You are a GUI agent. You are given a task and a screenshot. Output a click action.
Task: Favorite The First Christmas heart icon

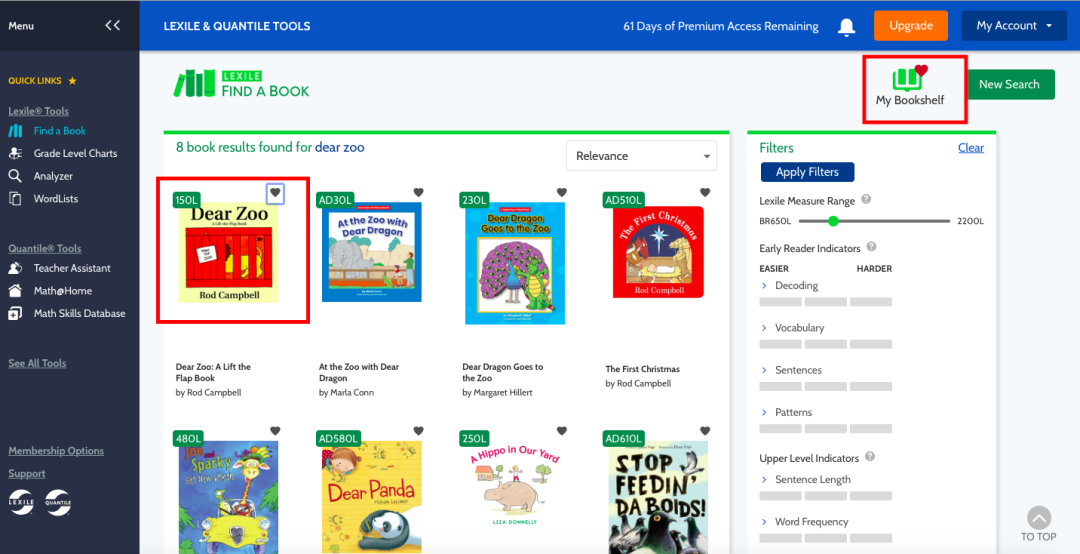pos(705,192)
